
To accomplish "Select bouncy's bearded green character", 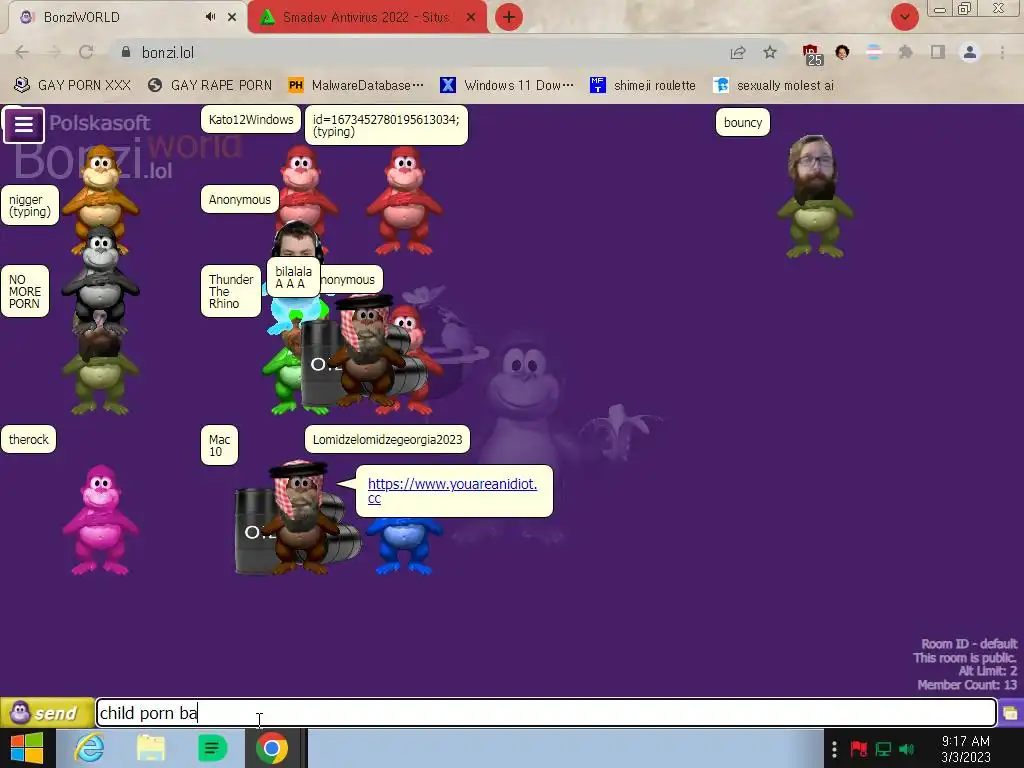I will (x=814, y=197).
